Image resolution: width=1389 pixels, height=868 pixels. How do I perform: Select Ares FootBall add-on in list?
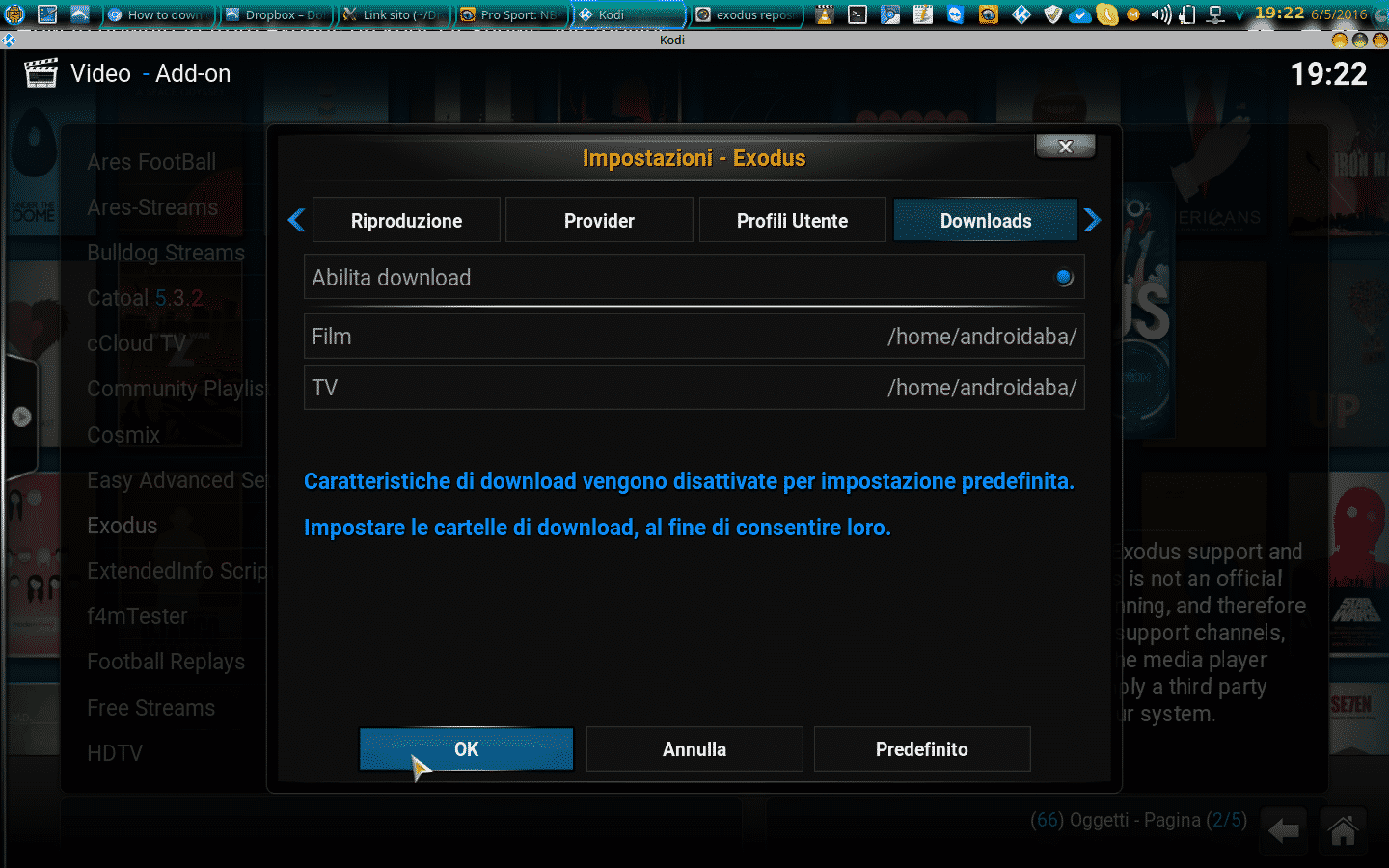pos(151,162)
